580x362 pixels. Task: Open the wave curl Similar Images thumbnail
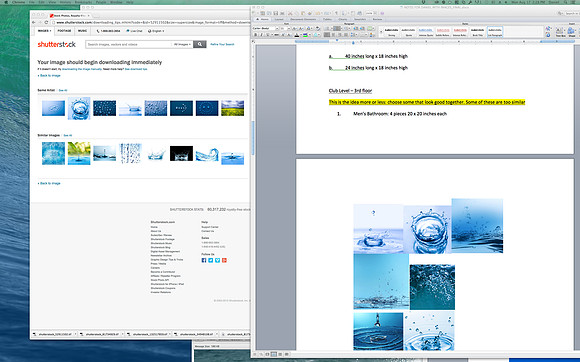coord(207,154)
